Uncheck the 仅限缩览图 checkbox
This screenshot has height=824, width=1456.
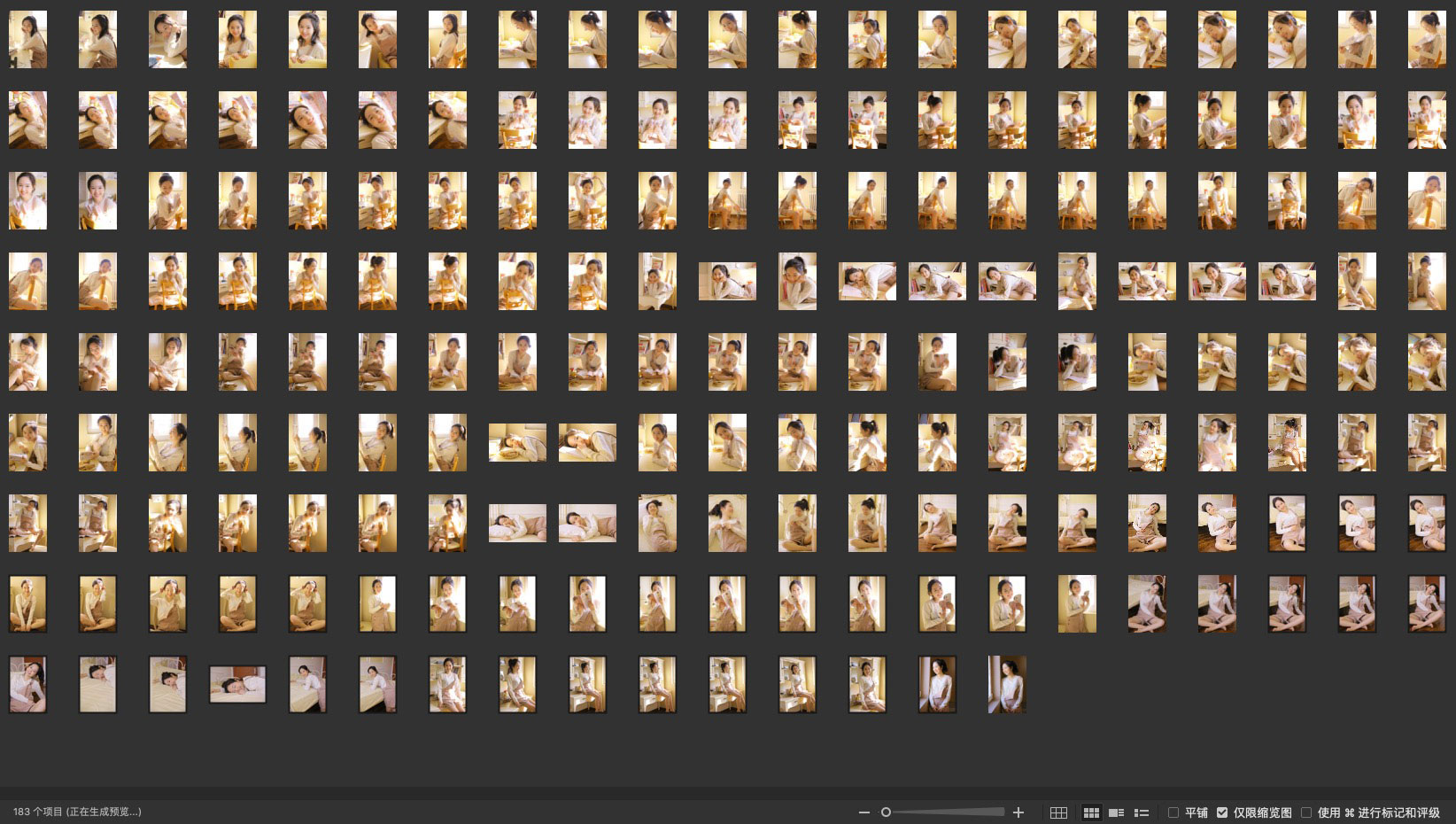1222,812
